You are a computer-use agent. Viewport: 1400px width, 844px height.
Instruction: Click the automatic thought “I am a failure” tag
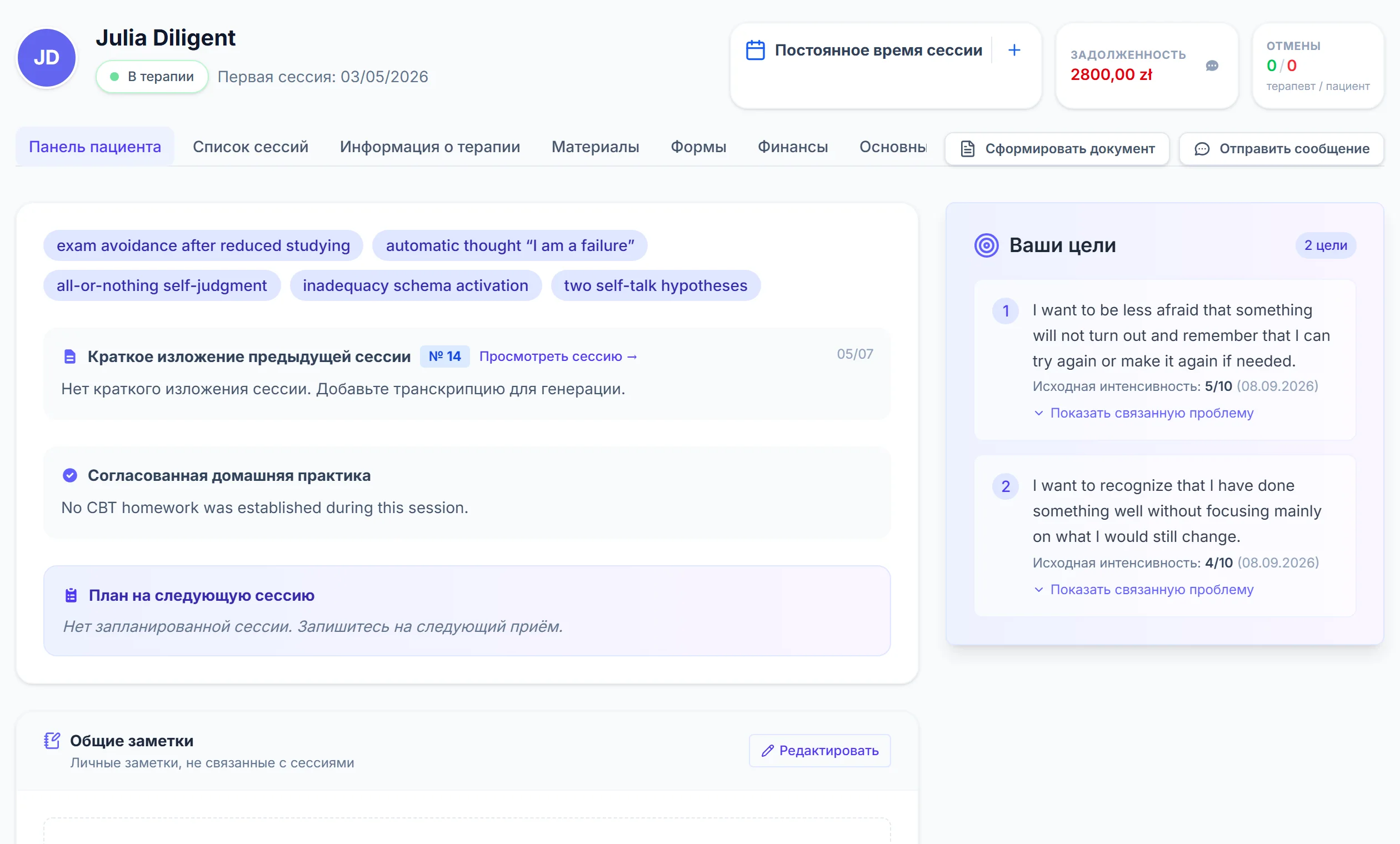(x=509, y=245)
